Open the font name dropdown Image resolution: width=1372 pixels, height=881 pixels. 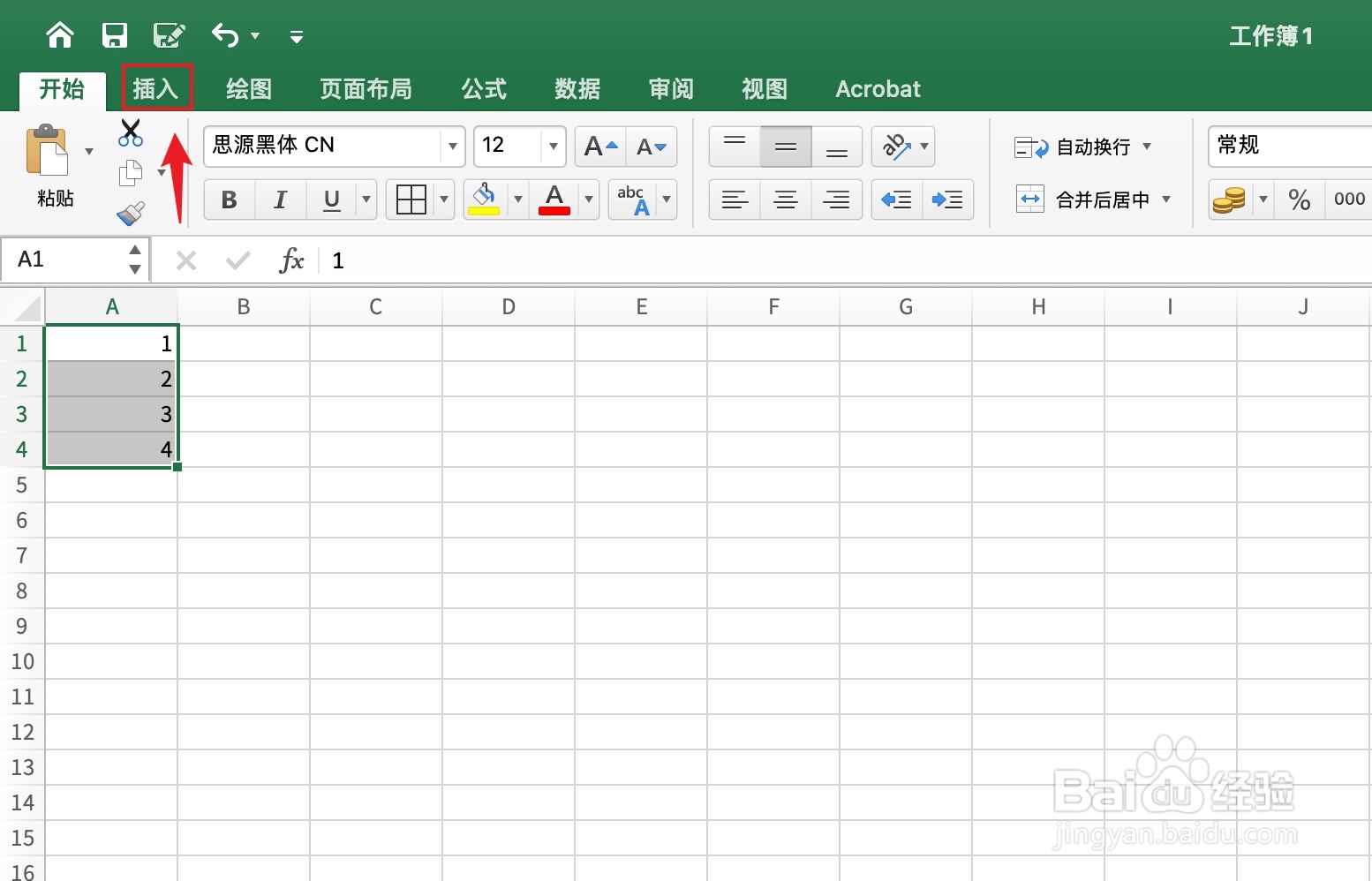tap(452, 147)
